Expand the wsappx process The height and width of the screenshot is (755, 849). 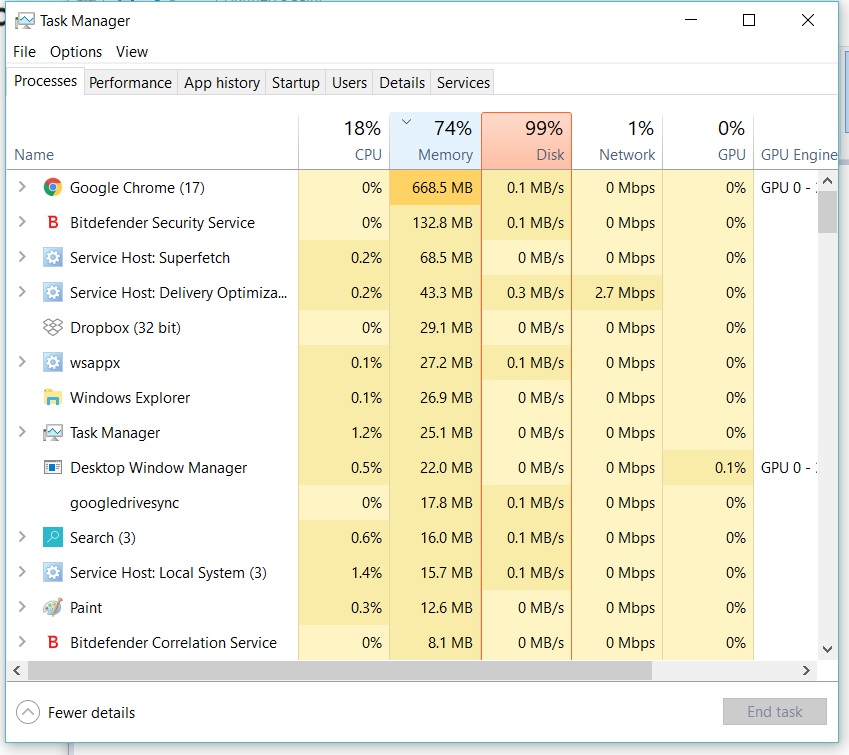[22, 362]
